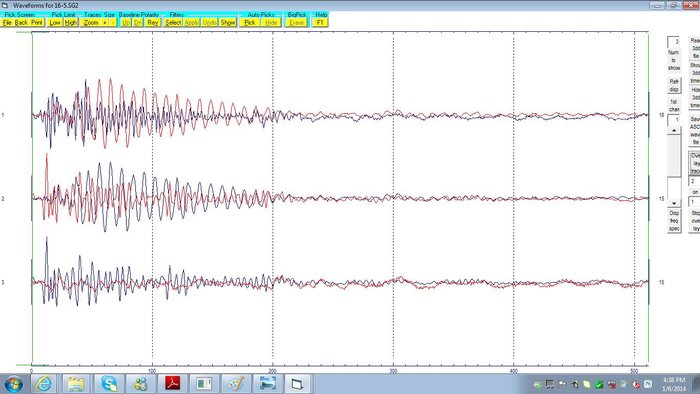Open the Paint palette taskbar icon
Image resolution: width=700 pixels, height=394 pixels.
[x=236, y=384]
